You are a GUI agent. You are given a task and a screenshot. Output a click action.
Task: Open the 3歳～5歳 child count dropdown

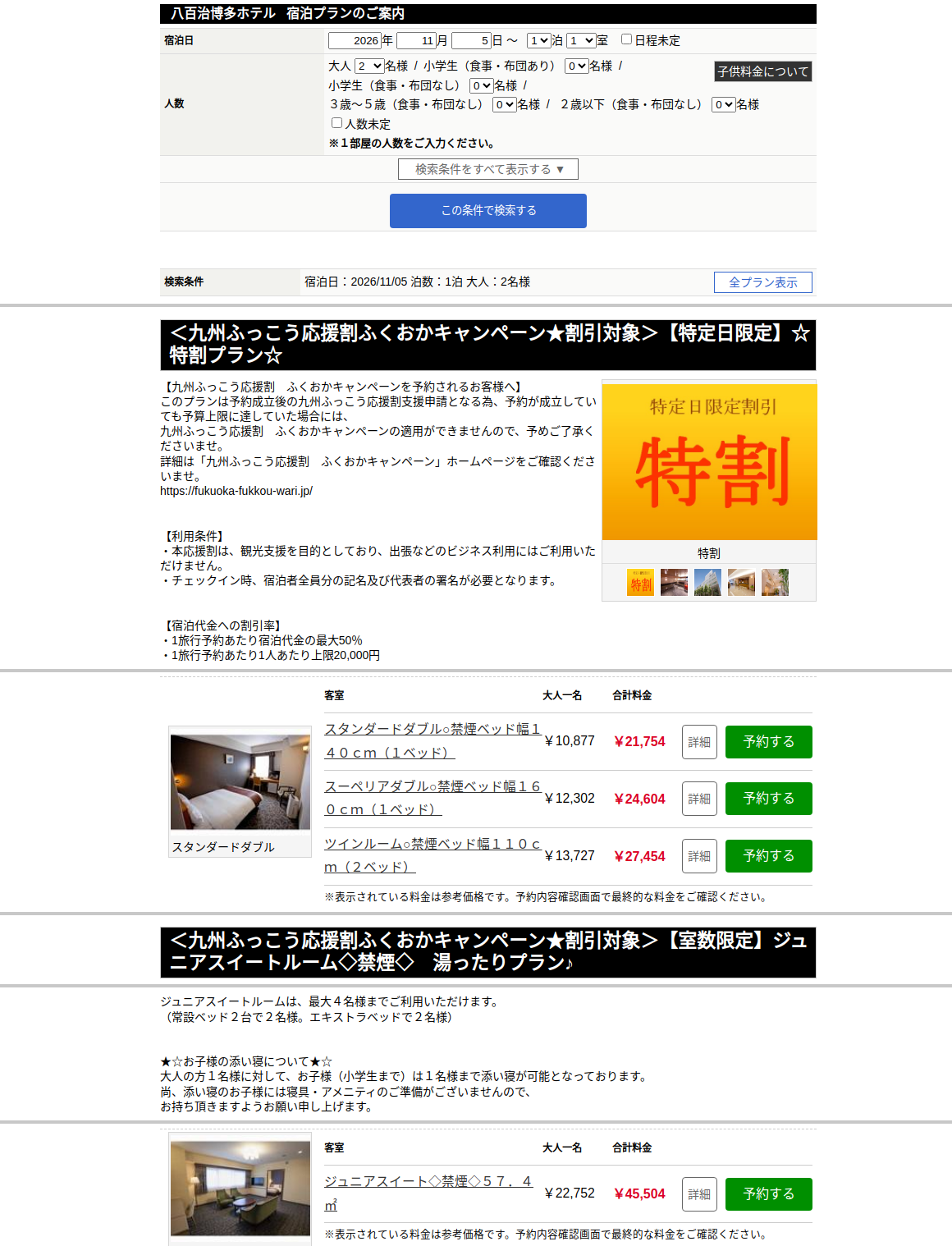pos(505,104)
